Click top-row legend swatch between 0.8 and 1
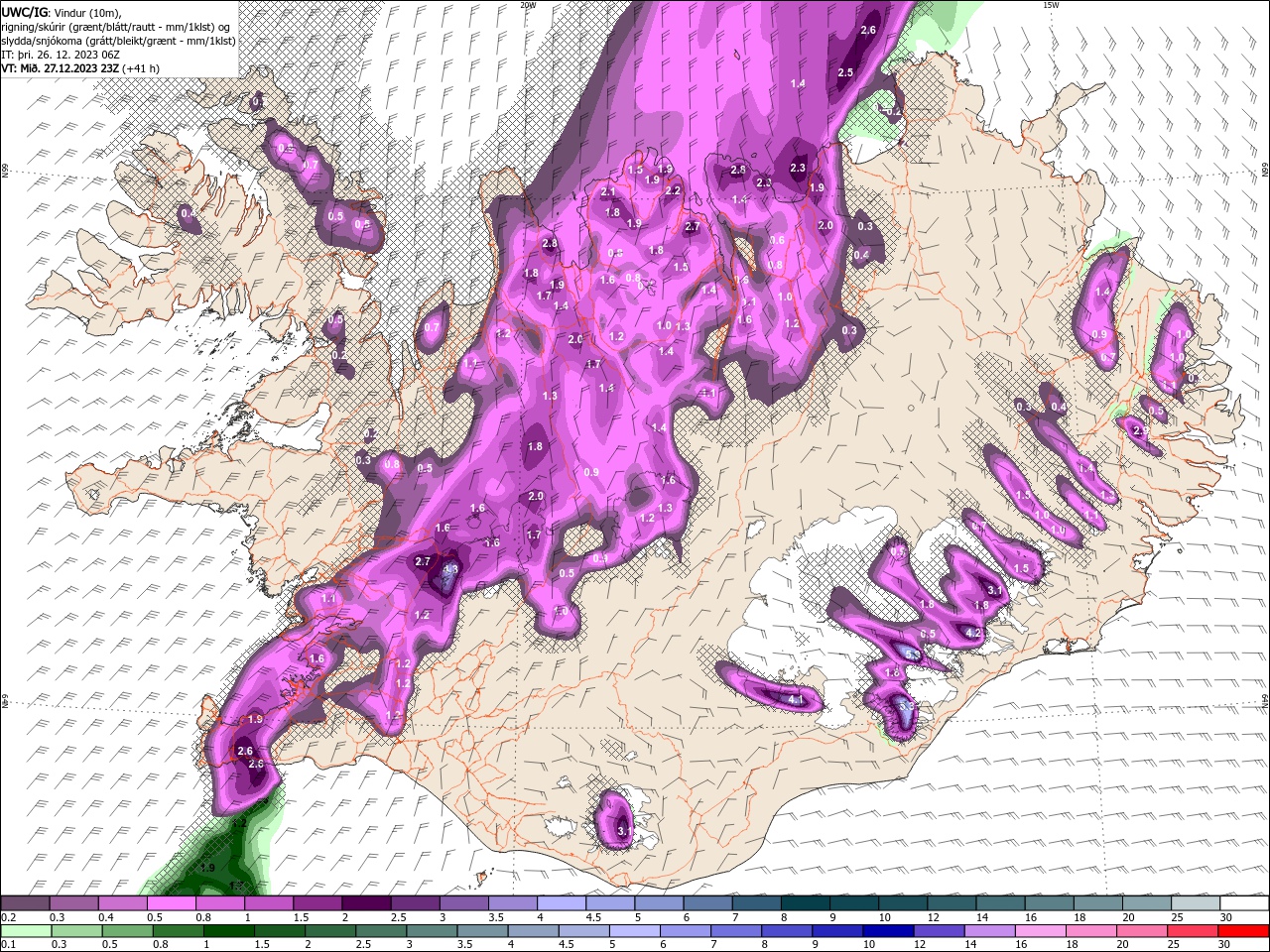Image resolution: width=1270 pixels, height=952 pixels. [x=219, y=904]
